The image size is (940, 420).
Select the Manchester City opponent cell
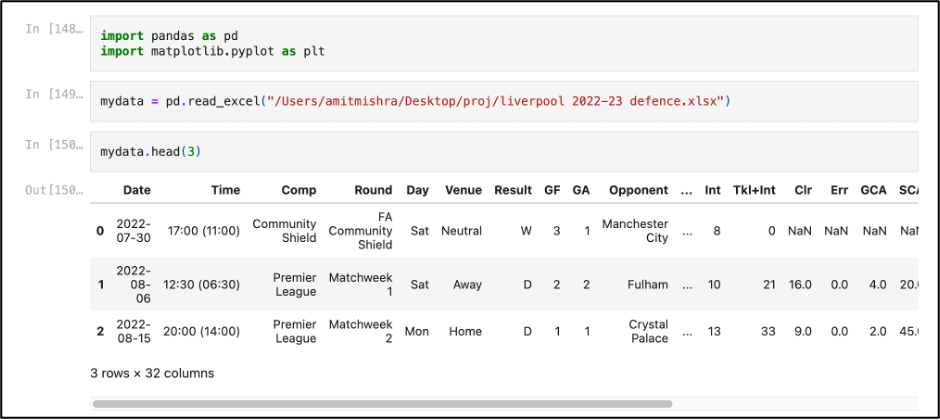tap(635, 231)
